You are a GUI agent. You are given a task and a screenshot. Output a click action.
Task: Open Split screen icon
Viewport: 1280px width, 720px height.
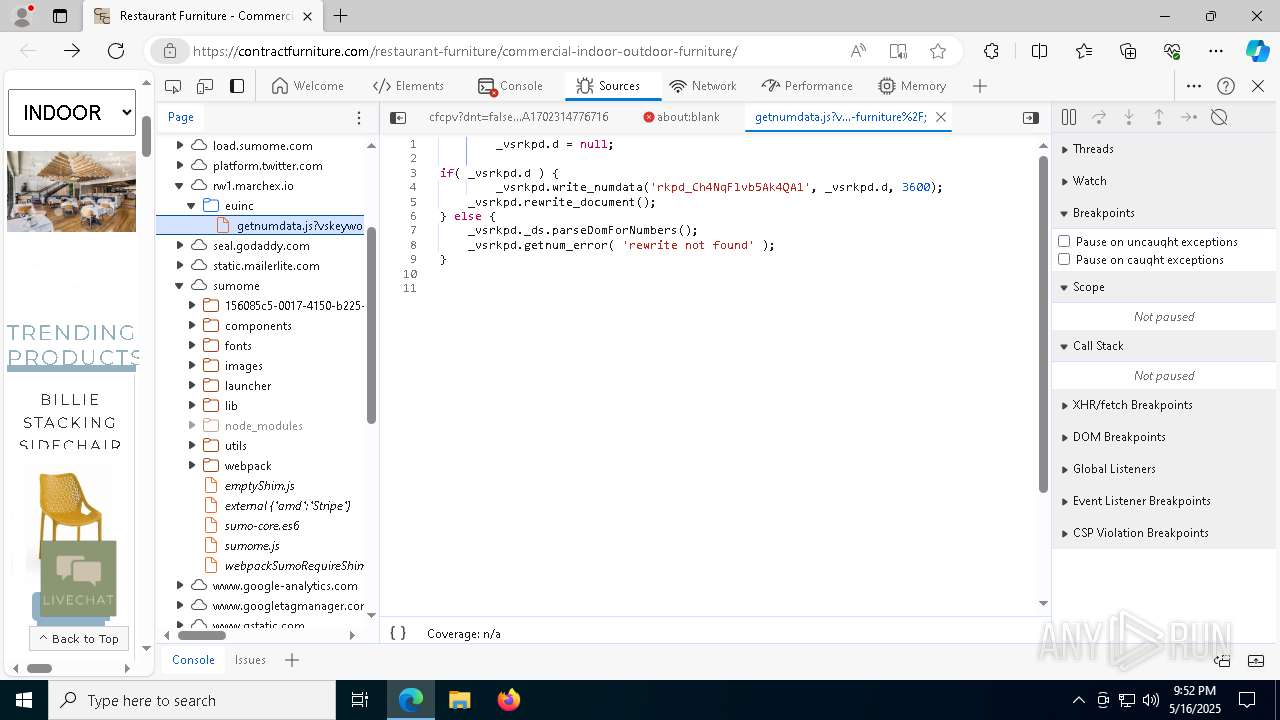click(1039, 51)
